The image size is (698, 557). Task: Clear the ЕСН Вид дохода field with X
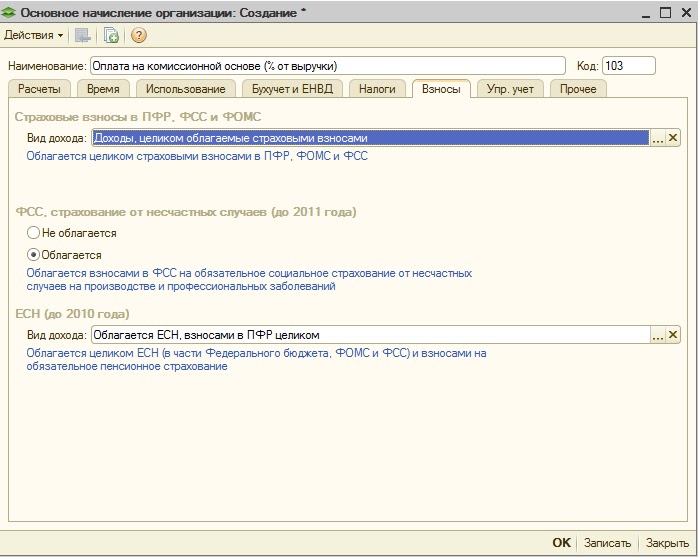673,335
